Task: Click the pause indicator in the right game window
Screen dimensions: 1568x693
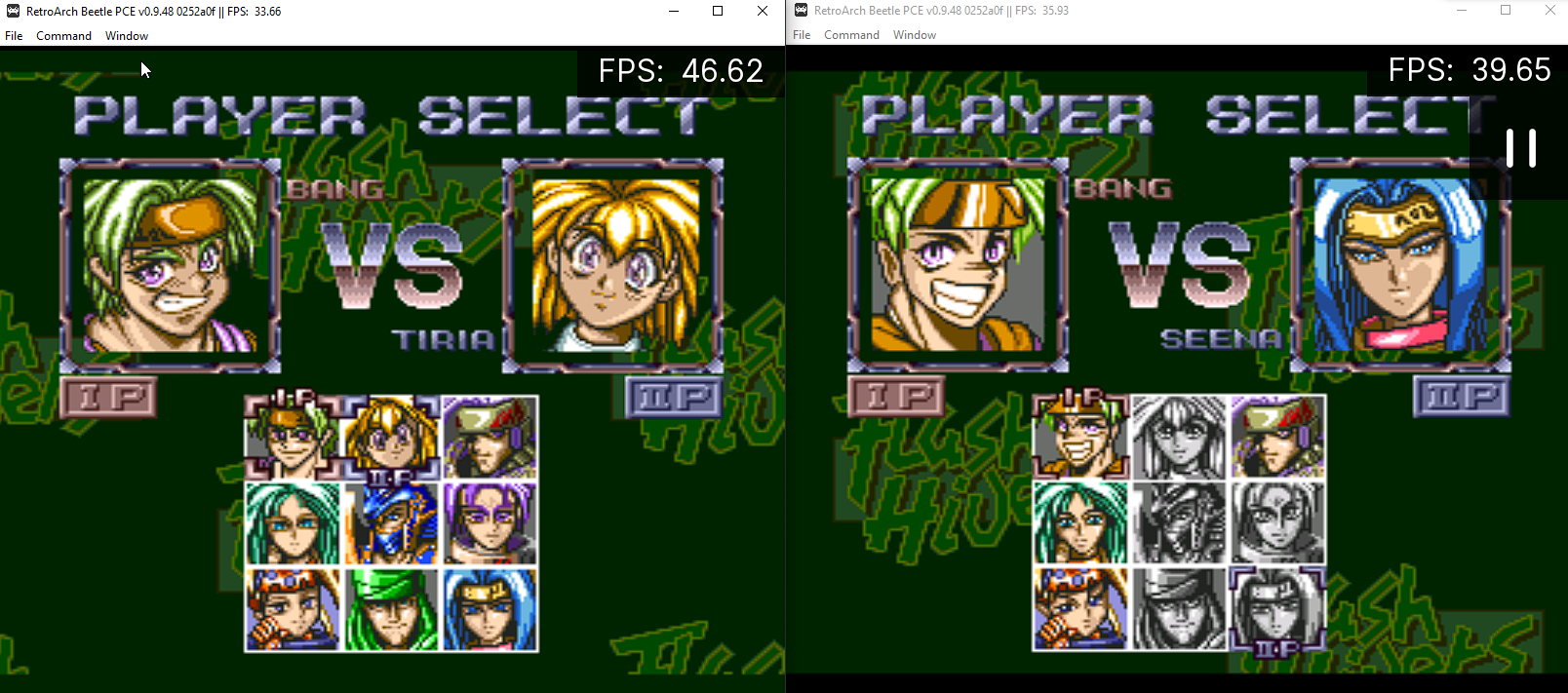Action: 1520,148
